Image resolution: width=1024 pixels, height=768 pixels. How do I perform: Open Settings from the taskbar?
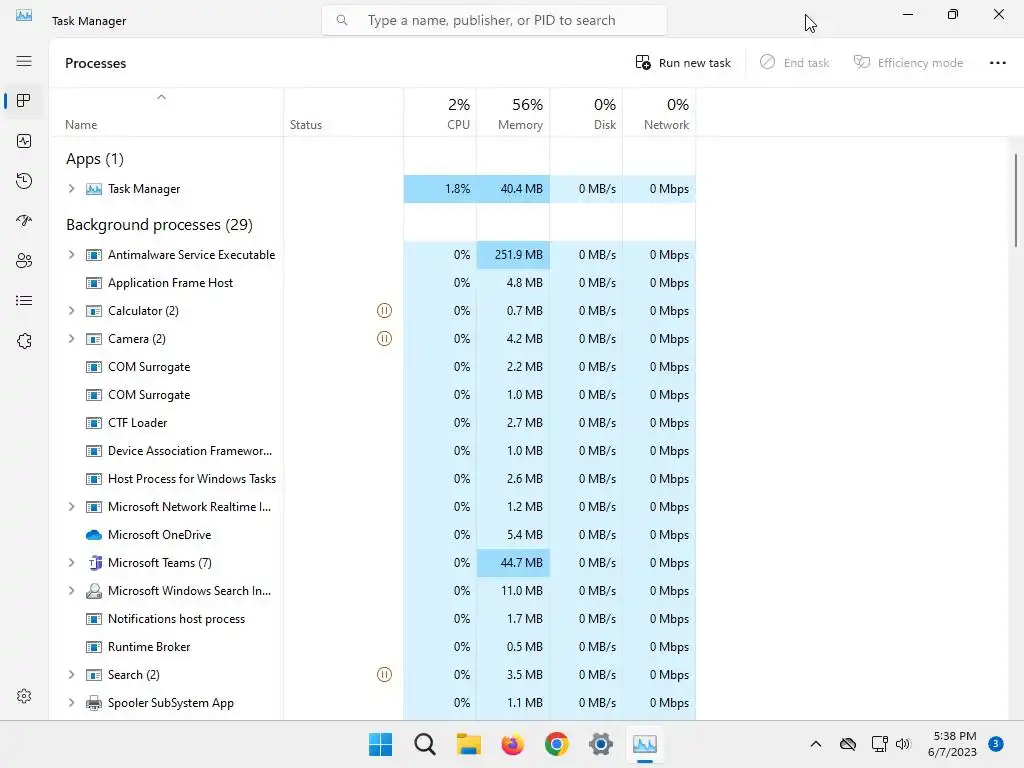point(600,744)
